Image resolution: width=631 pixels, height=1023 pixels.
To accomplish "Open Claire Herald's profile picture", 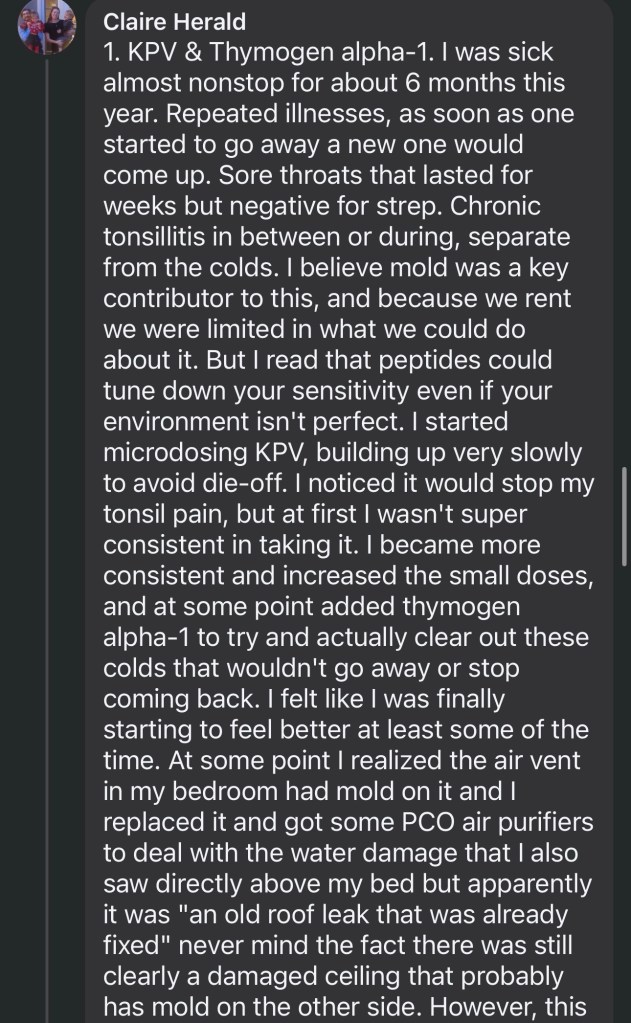I will [47, 26].
